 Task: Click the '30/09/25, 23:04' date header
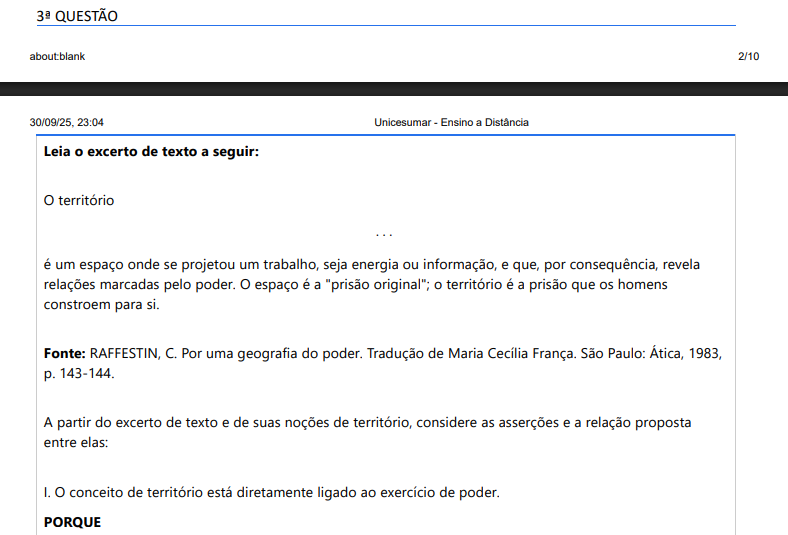click(x=67, y=122)
